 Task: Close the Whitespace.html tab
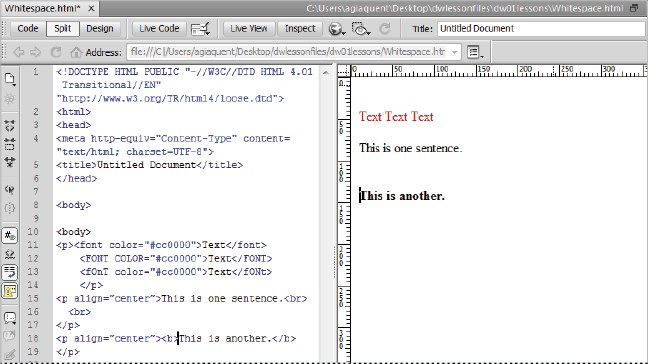coord(91,8)
